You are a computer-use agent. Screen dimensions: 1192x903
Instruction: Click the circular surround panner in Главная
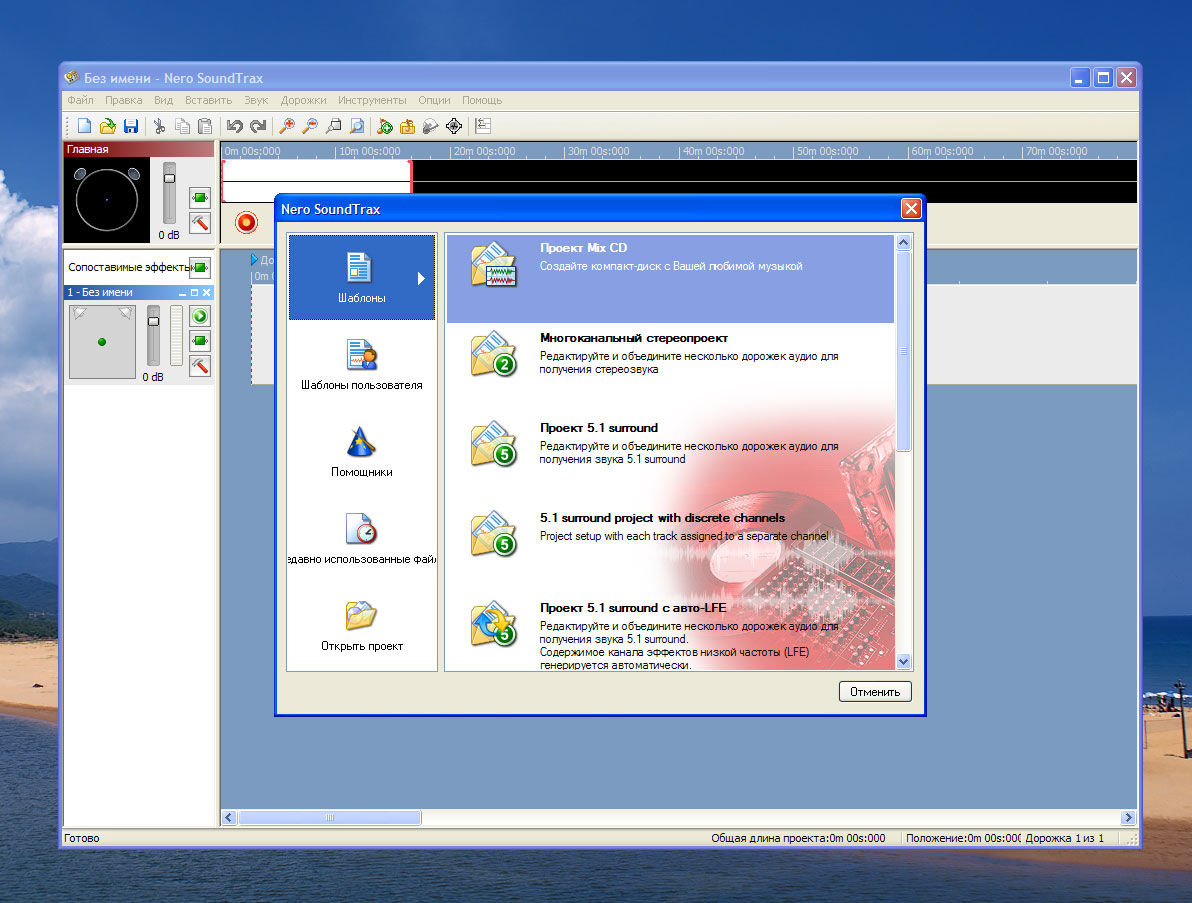tap(106, 200)
